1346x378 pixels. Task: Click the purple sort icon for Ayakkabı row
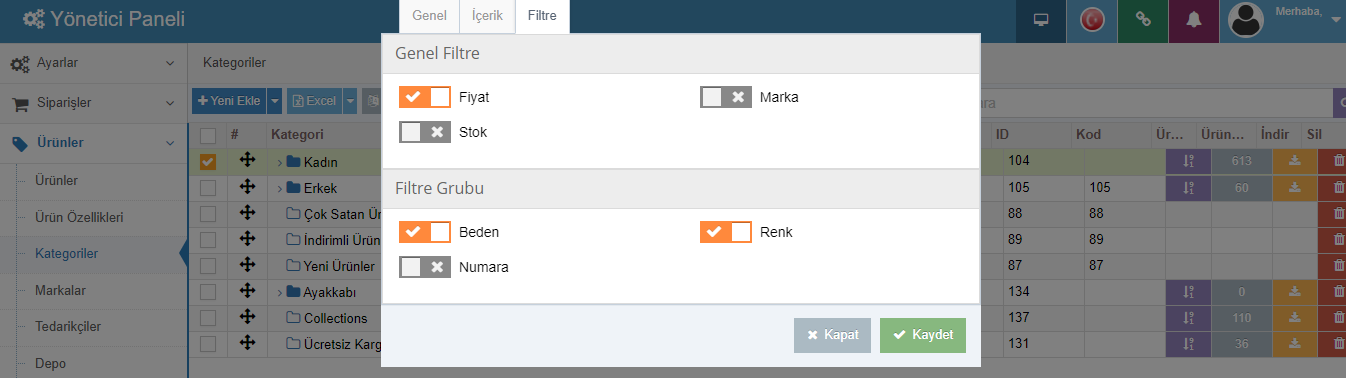point(1189,292)
